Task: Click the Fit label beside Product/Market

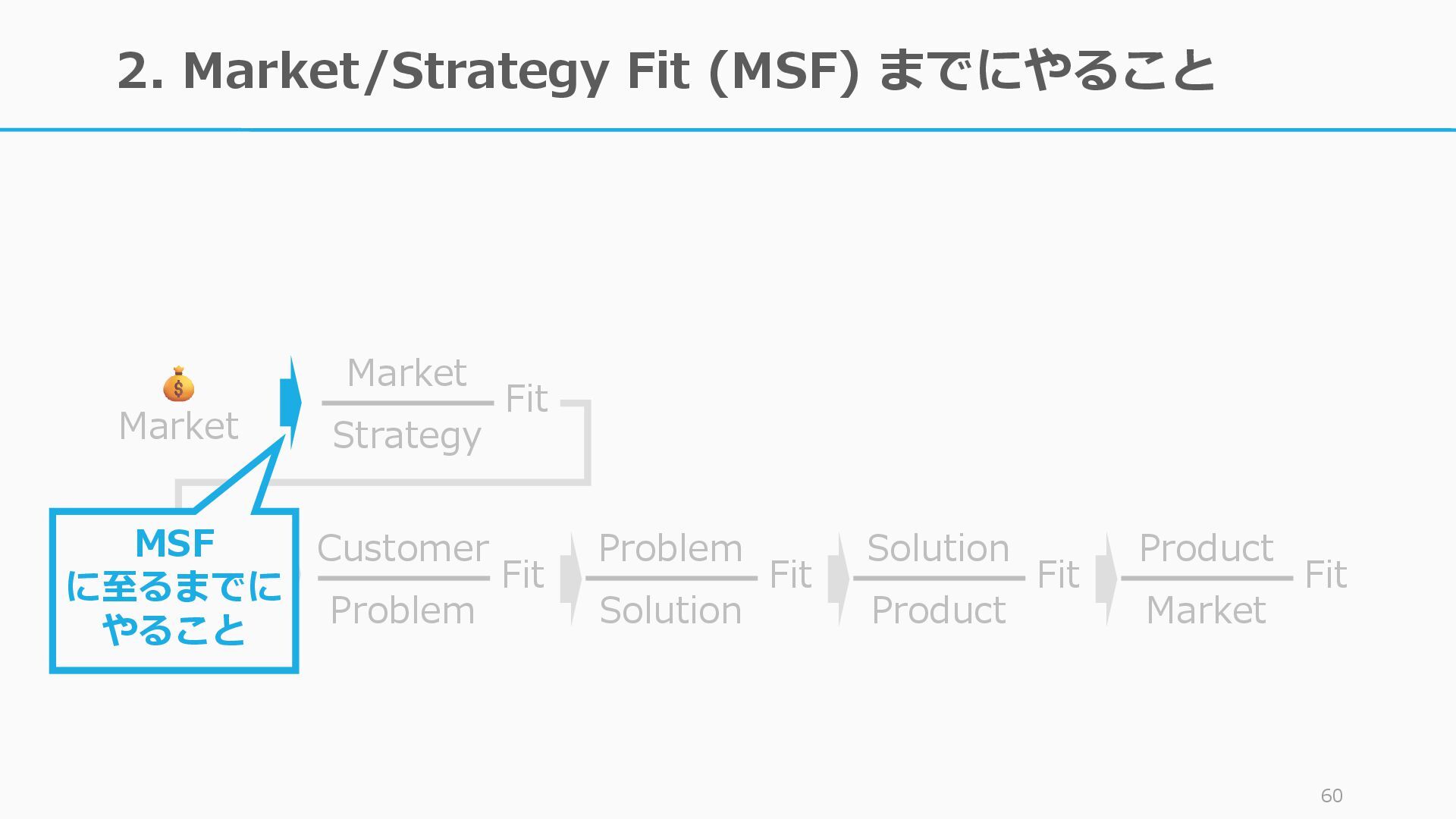Action: coord(1326,575)
